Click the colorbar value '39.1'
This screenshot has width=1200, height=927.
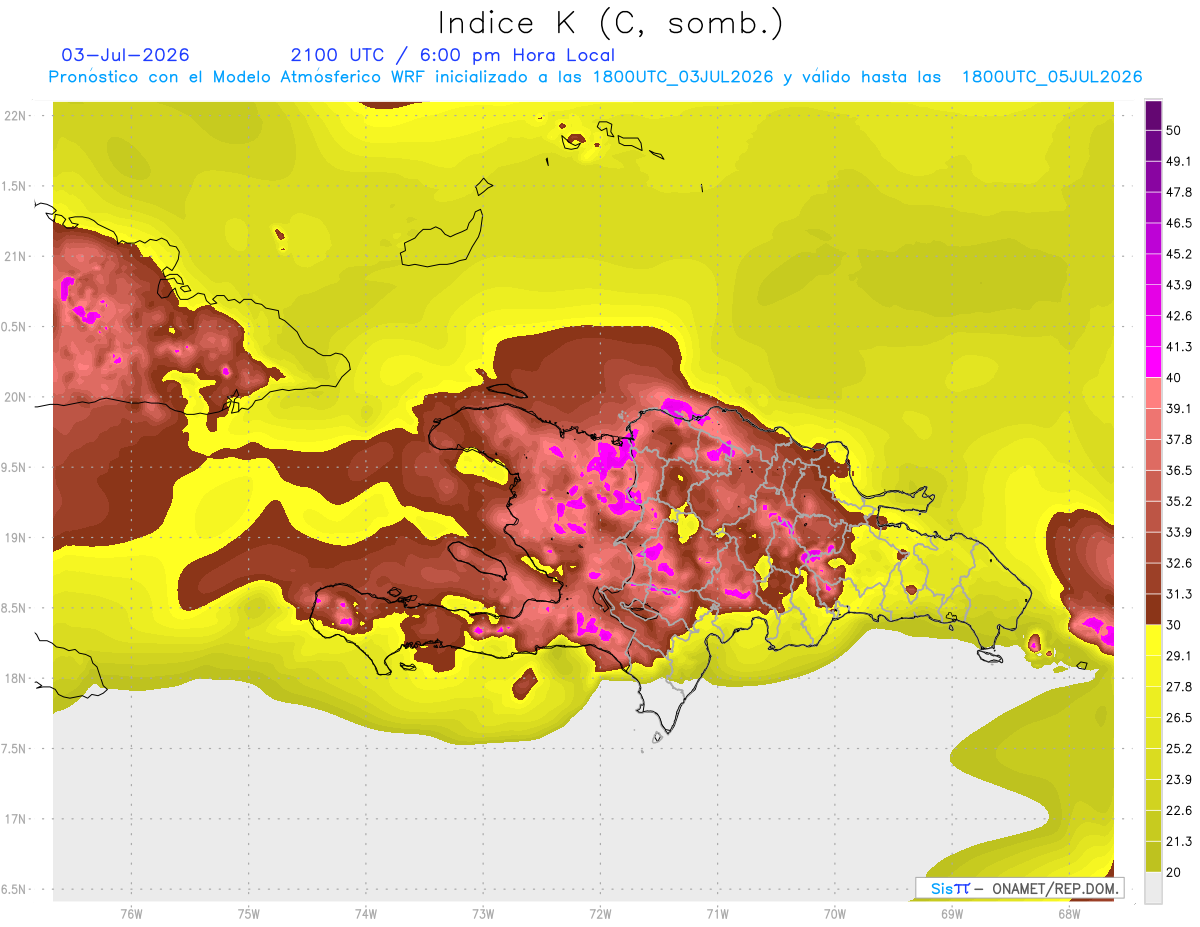pyautogui.click(x=1179, y=408)
